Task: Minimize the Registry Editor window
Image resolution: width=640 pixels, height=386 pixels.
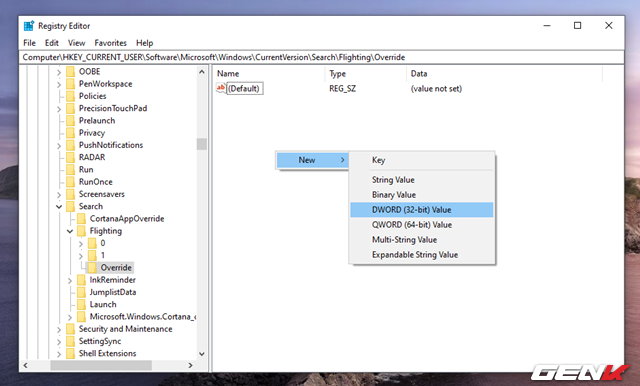Action: (547, 25)
